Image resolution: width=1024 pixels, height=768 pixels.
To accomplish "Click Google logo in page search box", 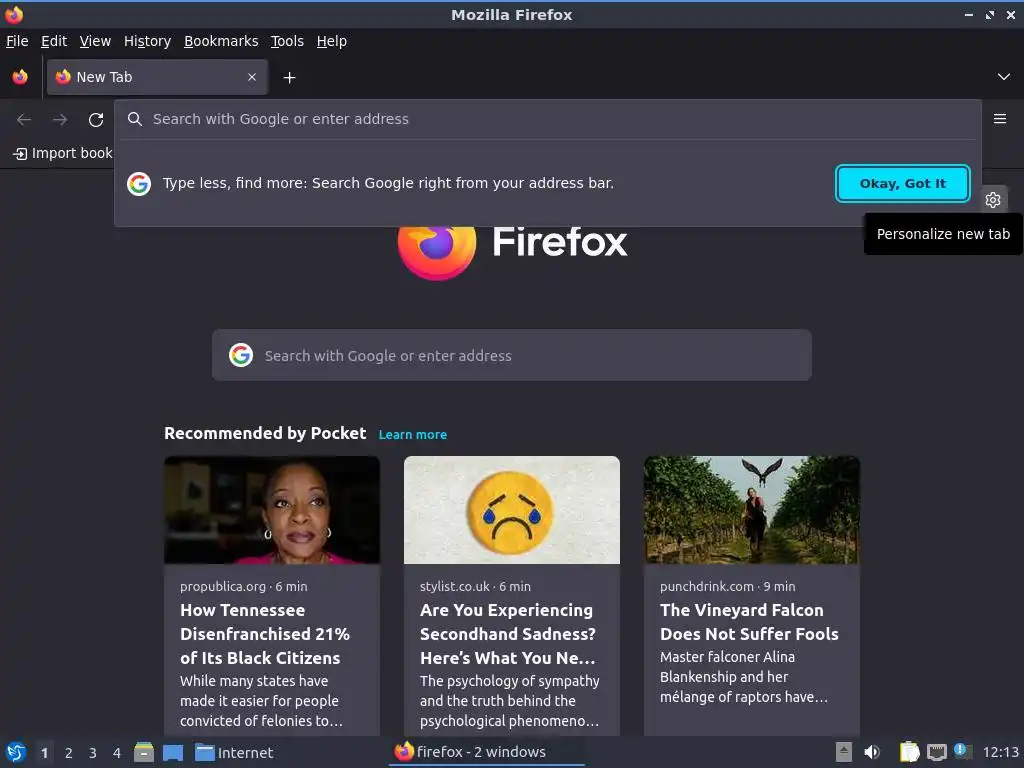I will pos(241,355).
